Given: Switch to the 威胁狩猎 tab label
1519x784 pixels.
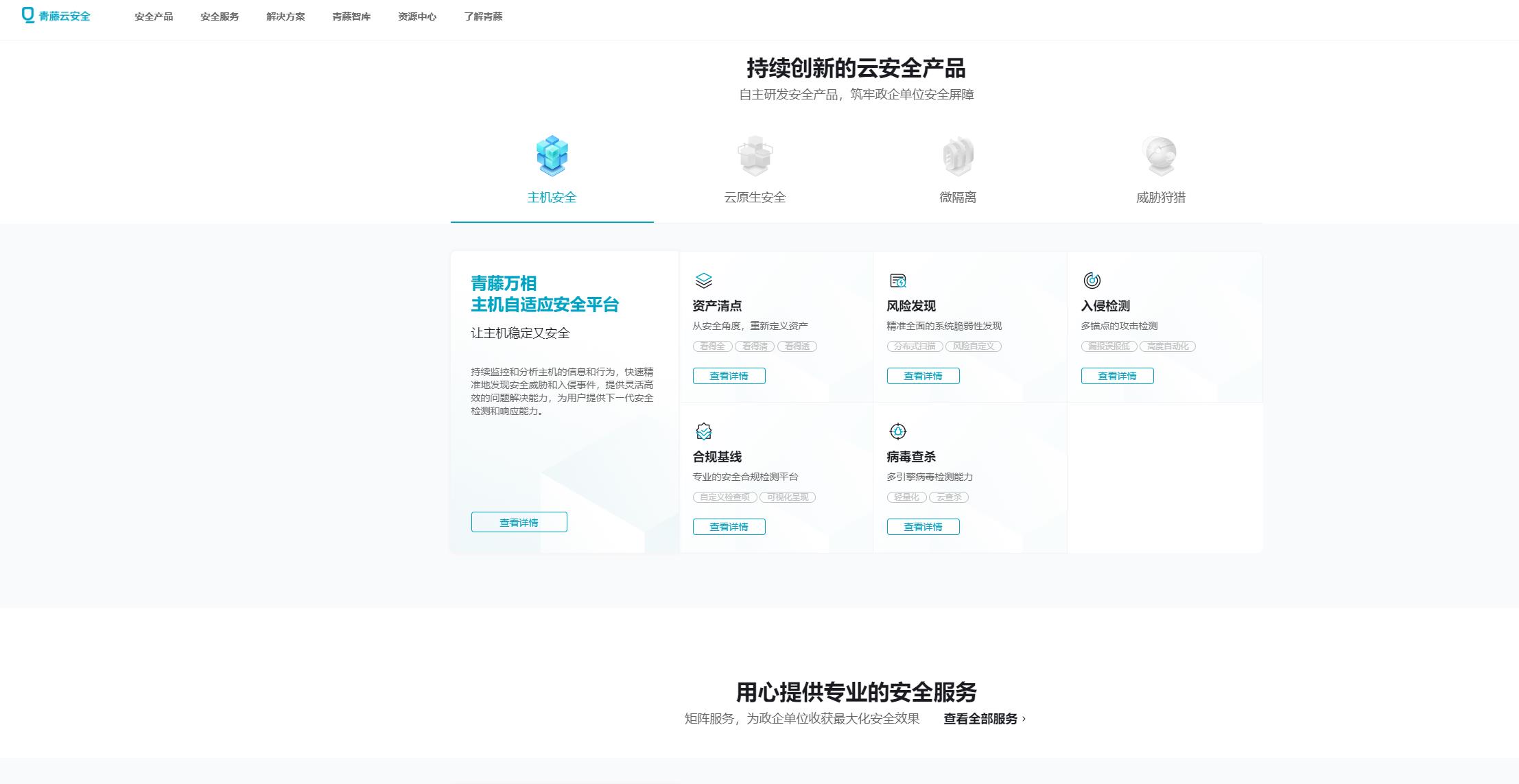Looking at the screenshot, I should pos(1160,198).
